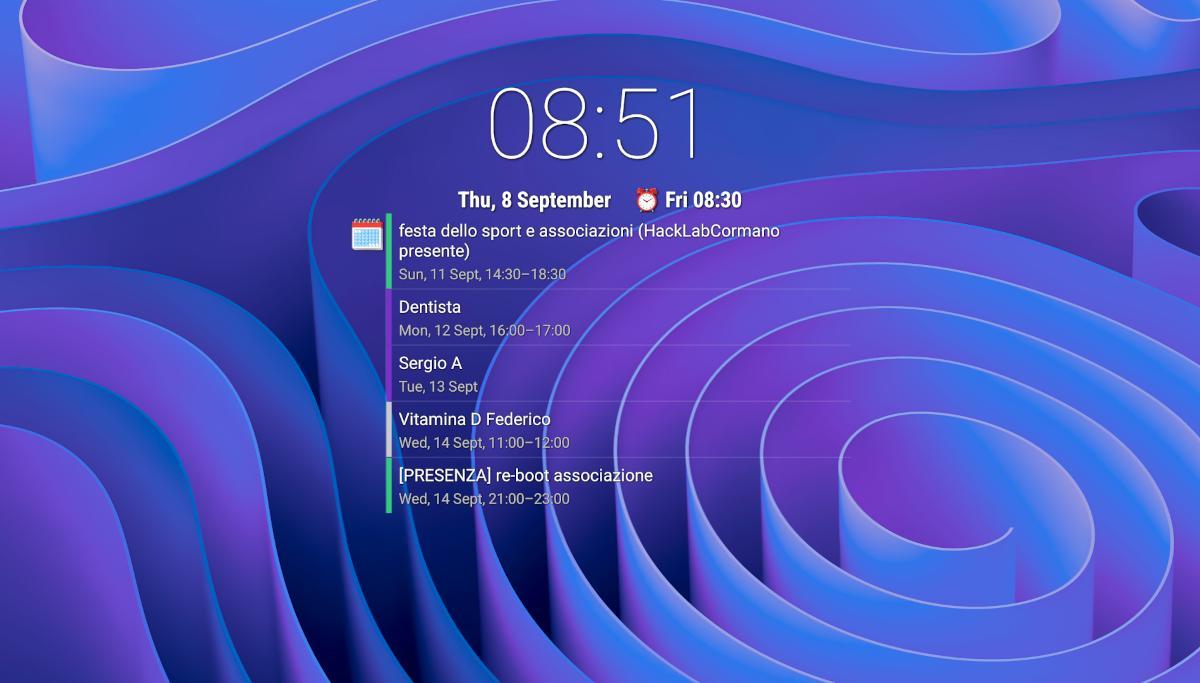Open the calendar icon beside the events
This screenshot has height=683, width=1200.
[x=367, y=234]
